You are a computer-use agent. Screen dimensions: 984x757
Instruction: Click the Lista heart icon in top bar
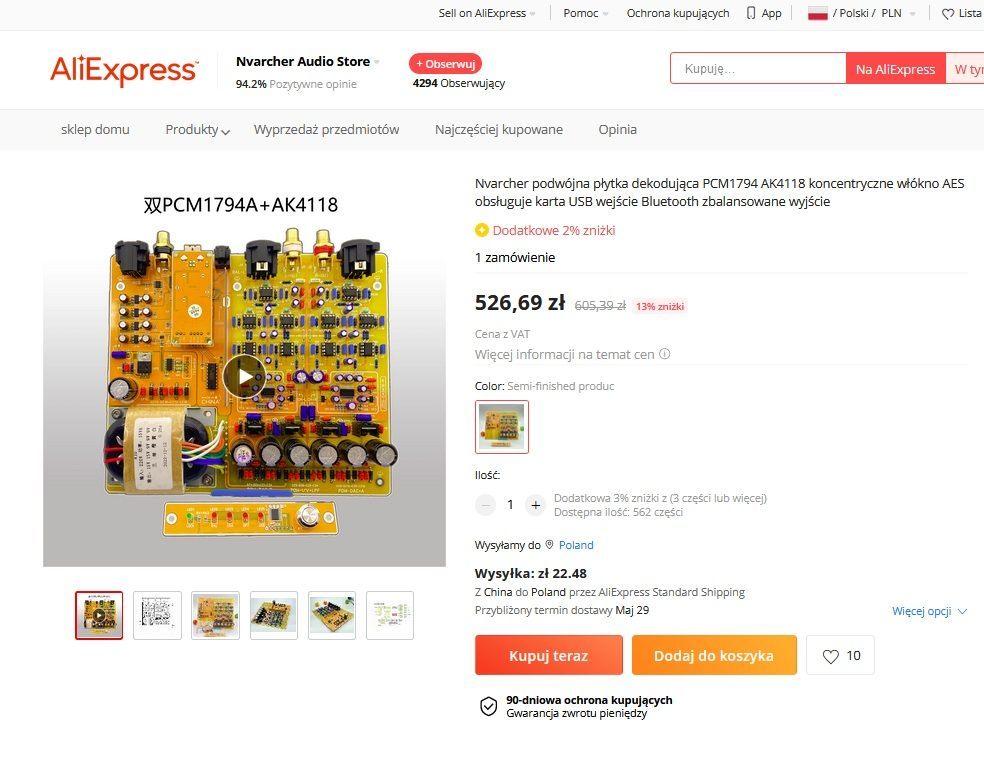[948, 14]
